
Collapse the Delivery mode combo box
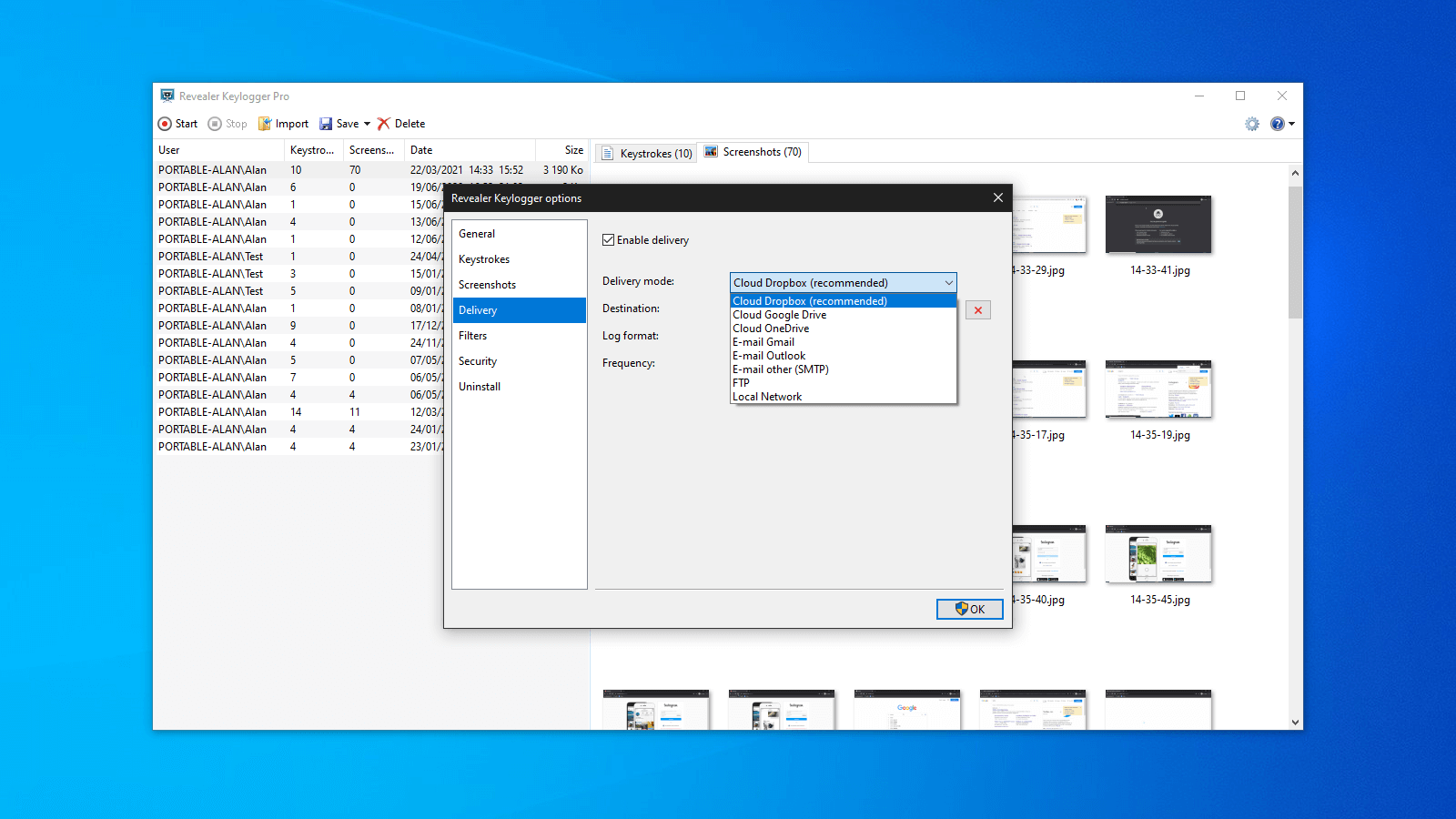pos(948,283)
